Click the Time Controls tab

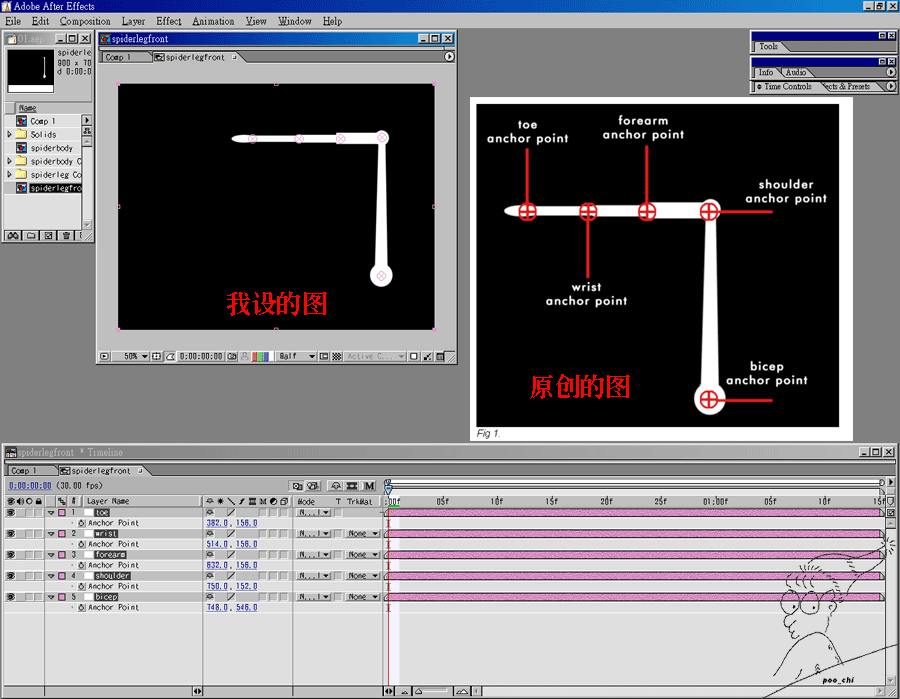tap(788, 87)
